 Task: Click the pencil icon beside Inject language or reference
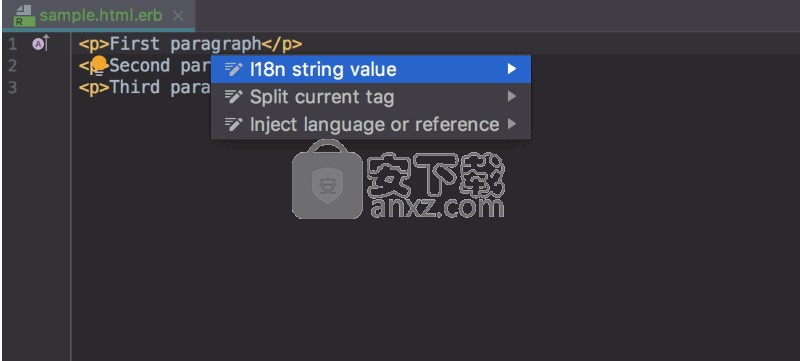[x=233, y=124]
